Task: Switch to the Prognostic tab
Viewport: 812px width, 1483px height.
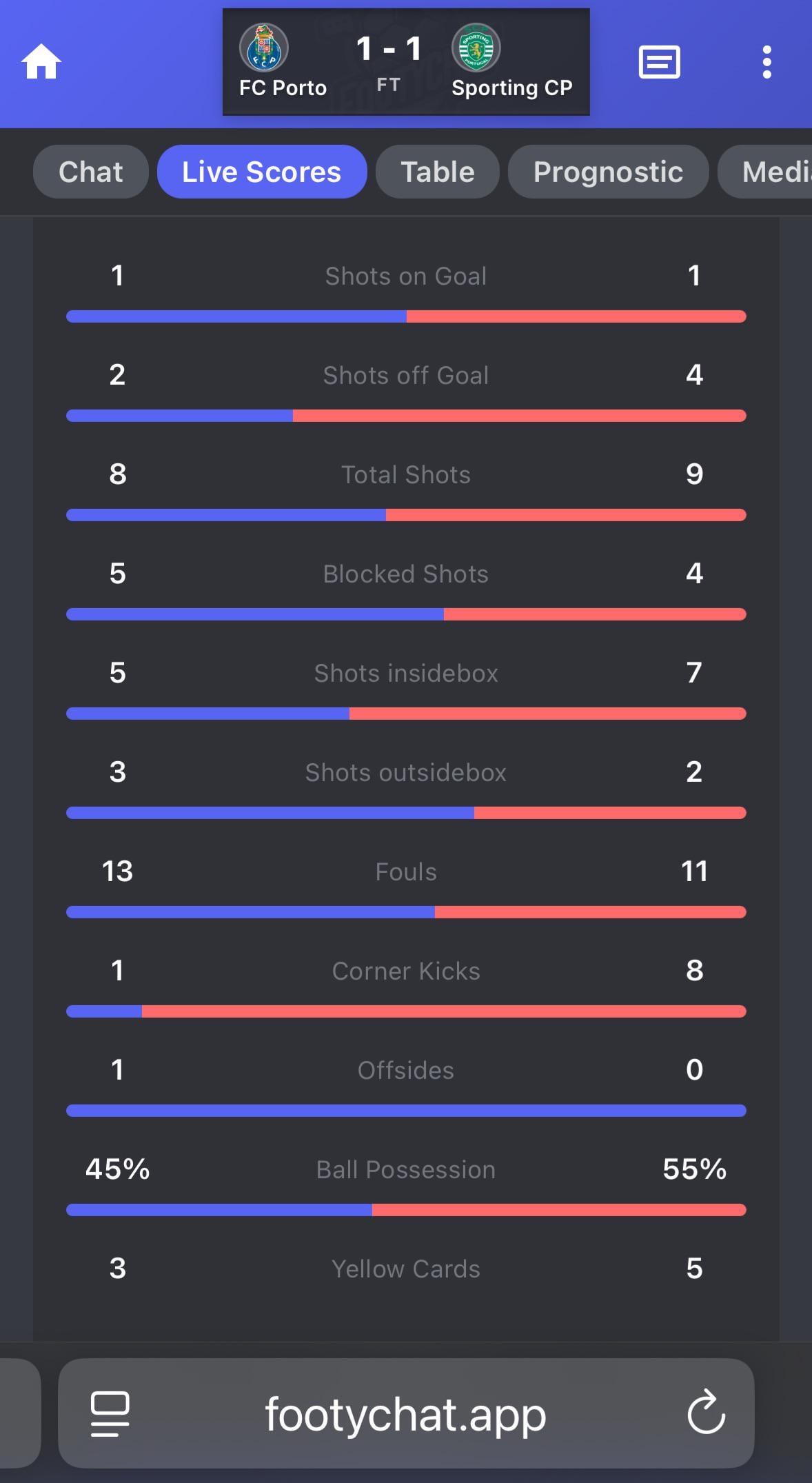Action: [x=608, y=172]
